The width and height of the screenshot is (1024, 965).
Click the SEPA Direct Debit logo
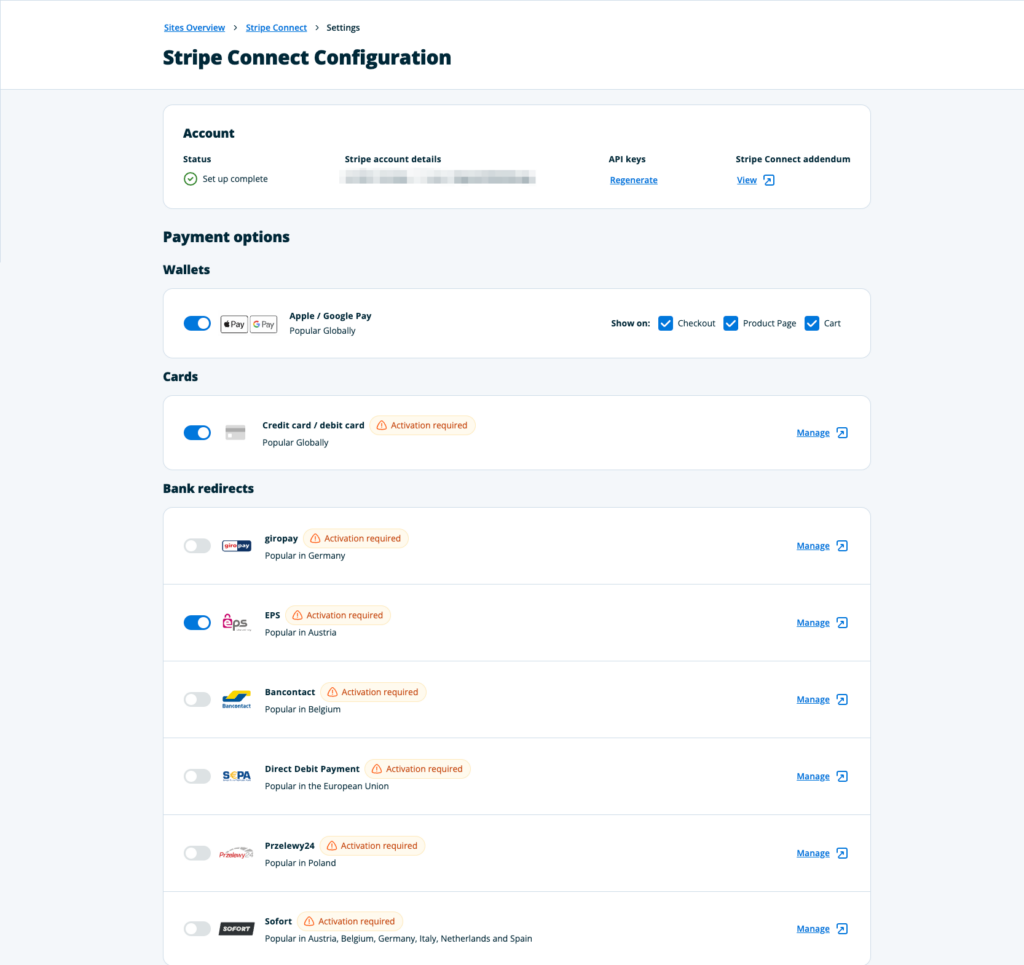pyautogui.click(x=236, y=776)
